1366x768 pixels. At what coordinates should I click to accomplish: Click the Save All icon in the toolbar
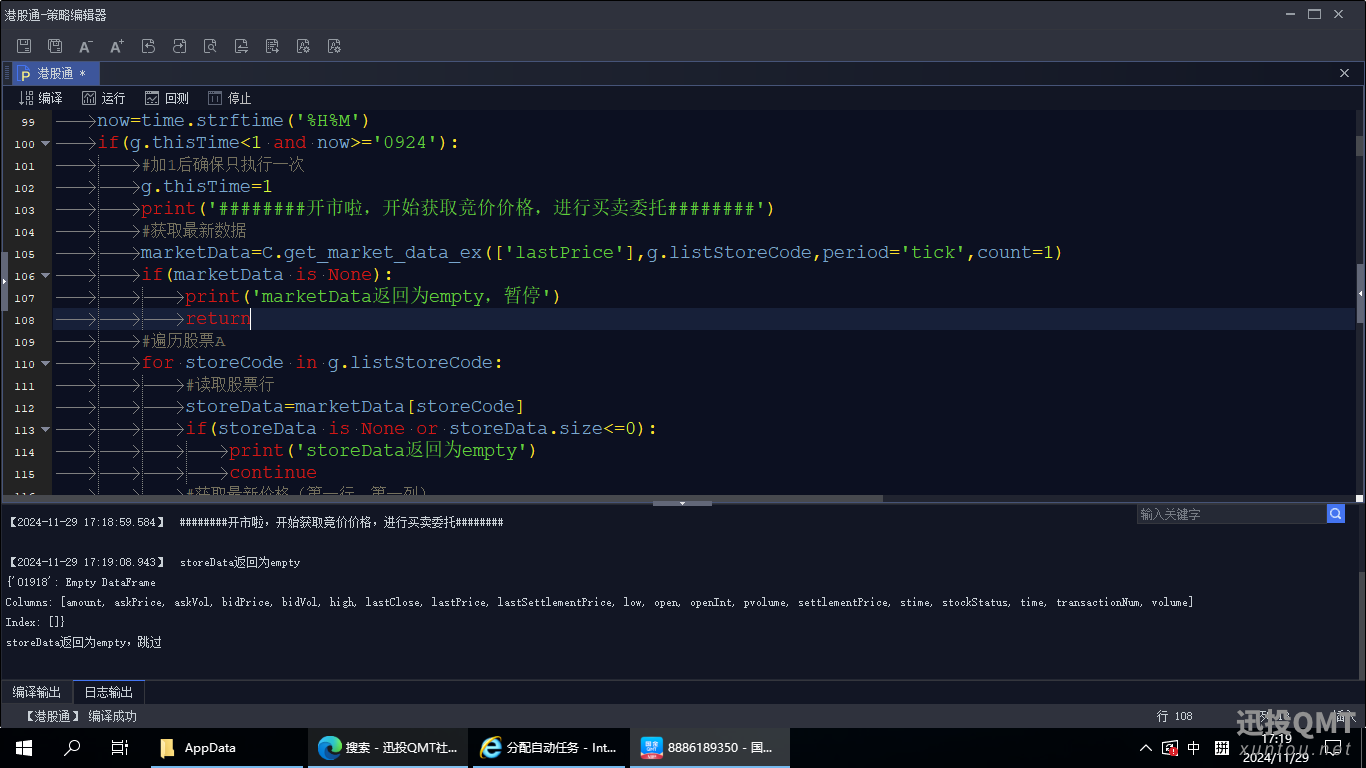[x=55, y=46]
